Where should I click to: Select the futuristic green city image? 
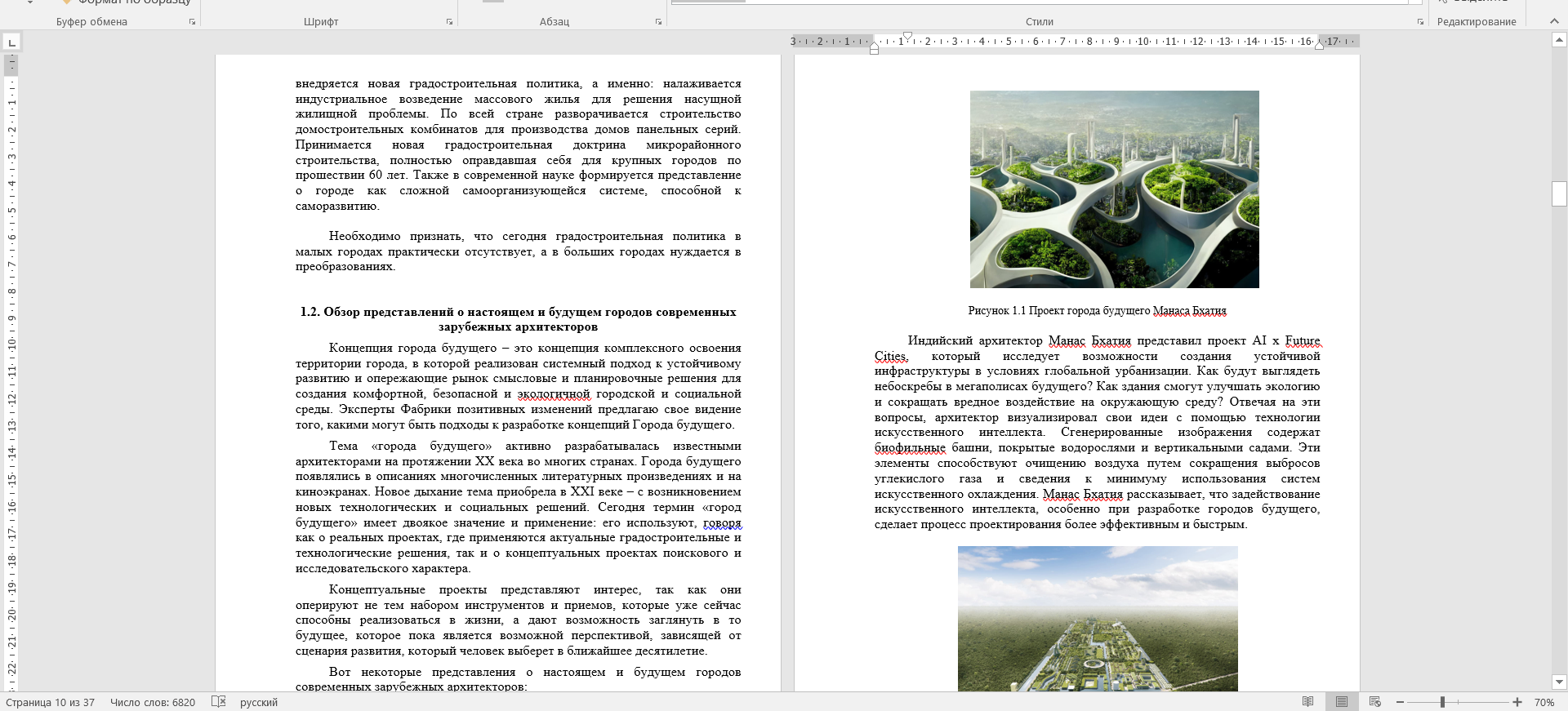click(1114, 189)
